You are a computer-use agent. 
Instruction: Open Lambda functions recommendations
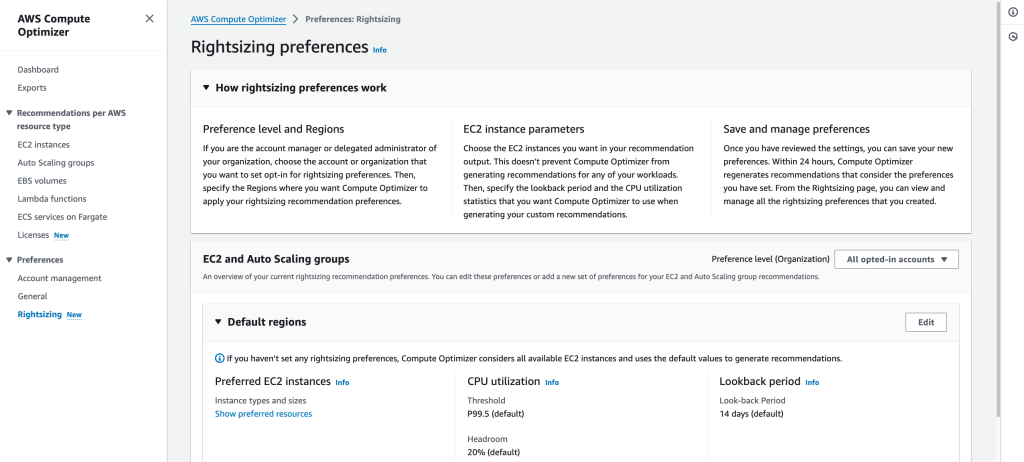click(x=52, y=199)
